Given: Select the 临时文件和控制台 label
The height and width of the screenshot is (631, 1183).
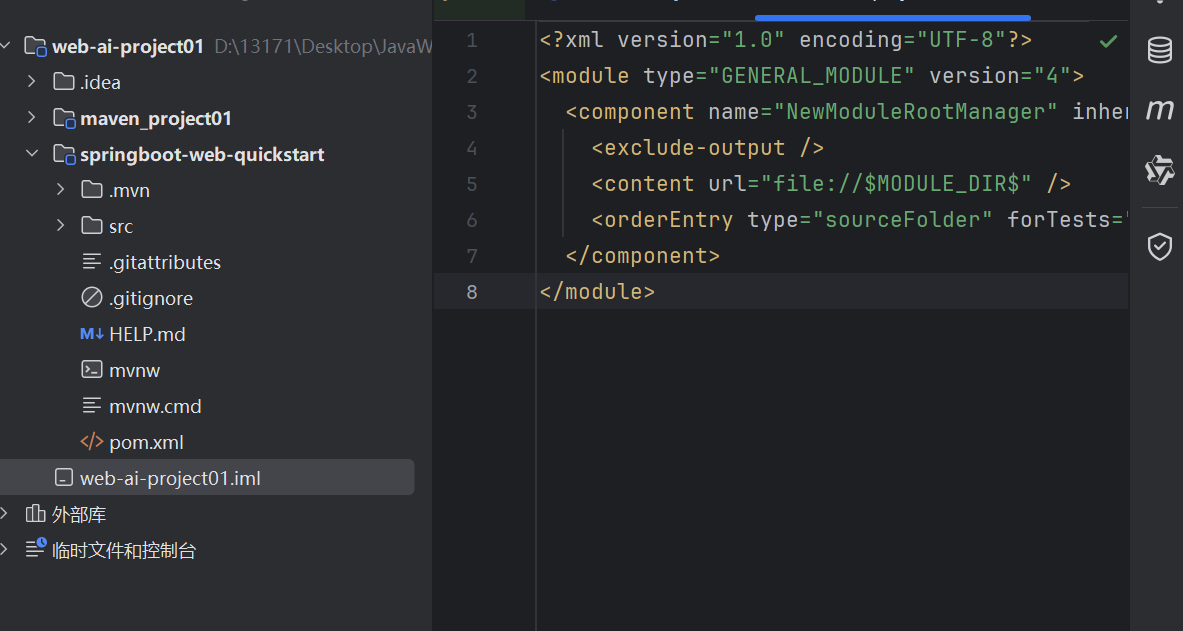Looking at the screenshot, I should pyautogui.click(x=124, y=550).
